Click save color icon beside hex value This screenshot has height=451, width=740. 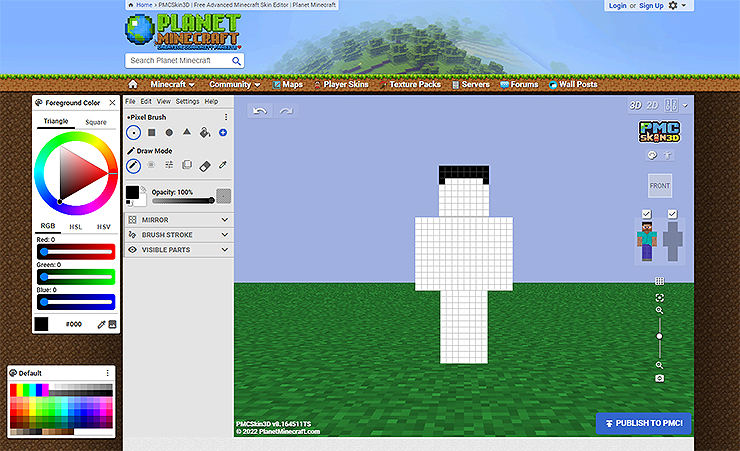click(112, 324)
